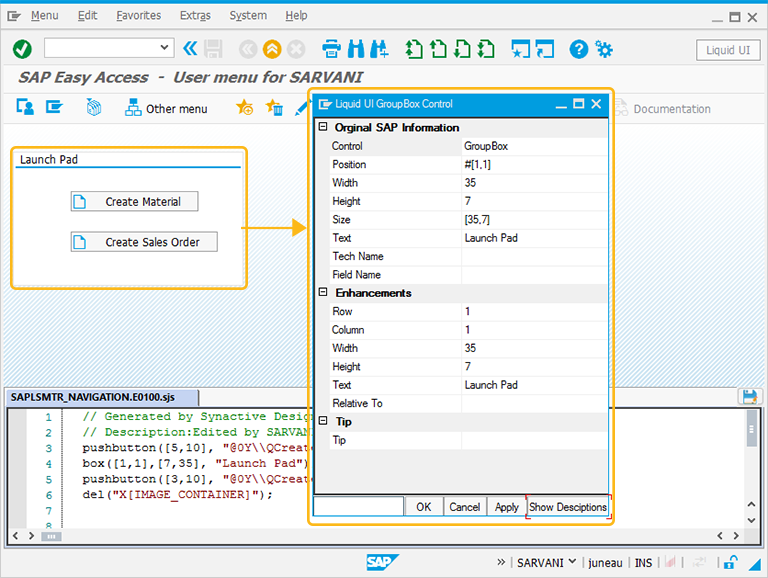
Task: Click the Relative To value field
Action: click(534, 403)
